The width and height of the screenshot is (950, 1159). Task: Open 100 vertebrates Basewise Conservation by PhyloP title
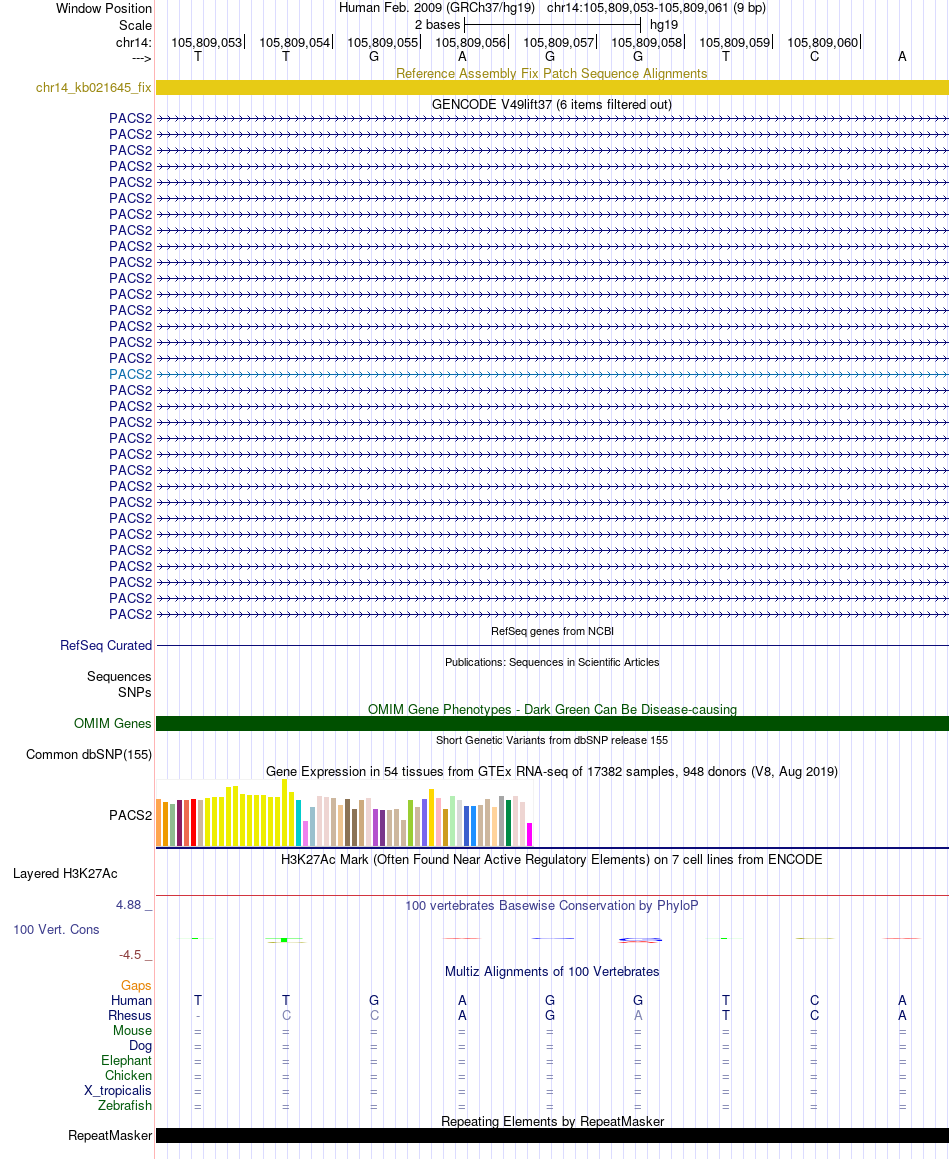click(x=552, y=905)
